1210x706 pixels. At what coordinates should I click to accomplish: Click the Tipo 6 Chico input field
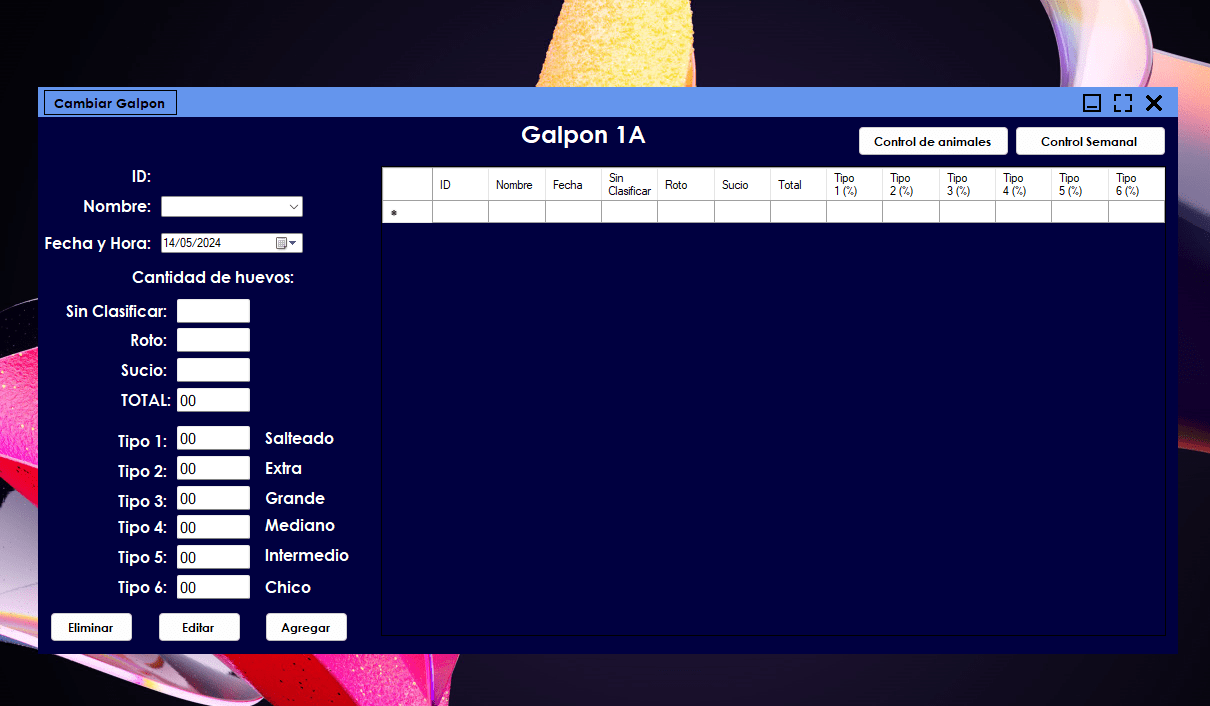[213, 587]
